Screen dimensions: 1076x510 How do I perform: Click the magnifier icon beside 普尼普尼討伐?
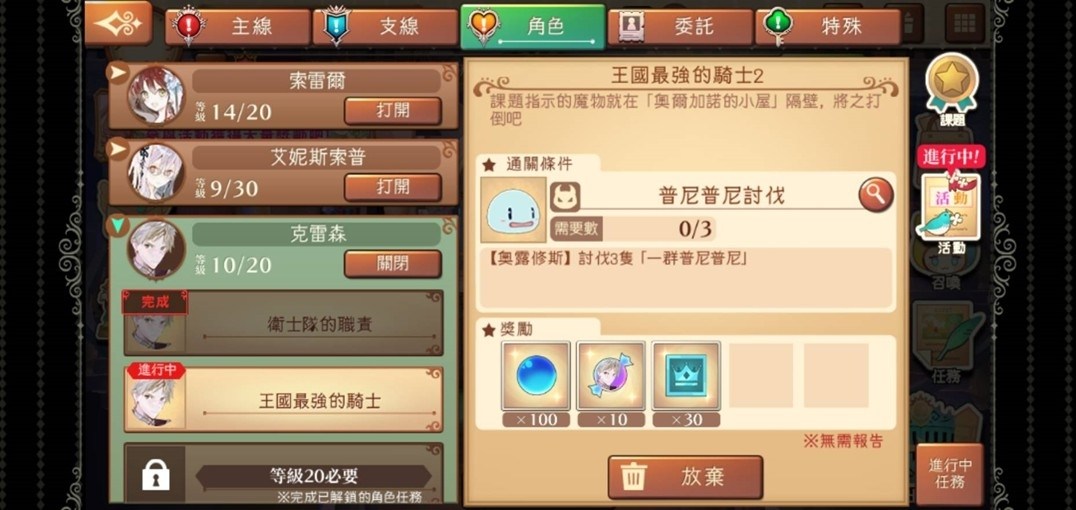pos(876,195)
